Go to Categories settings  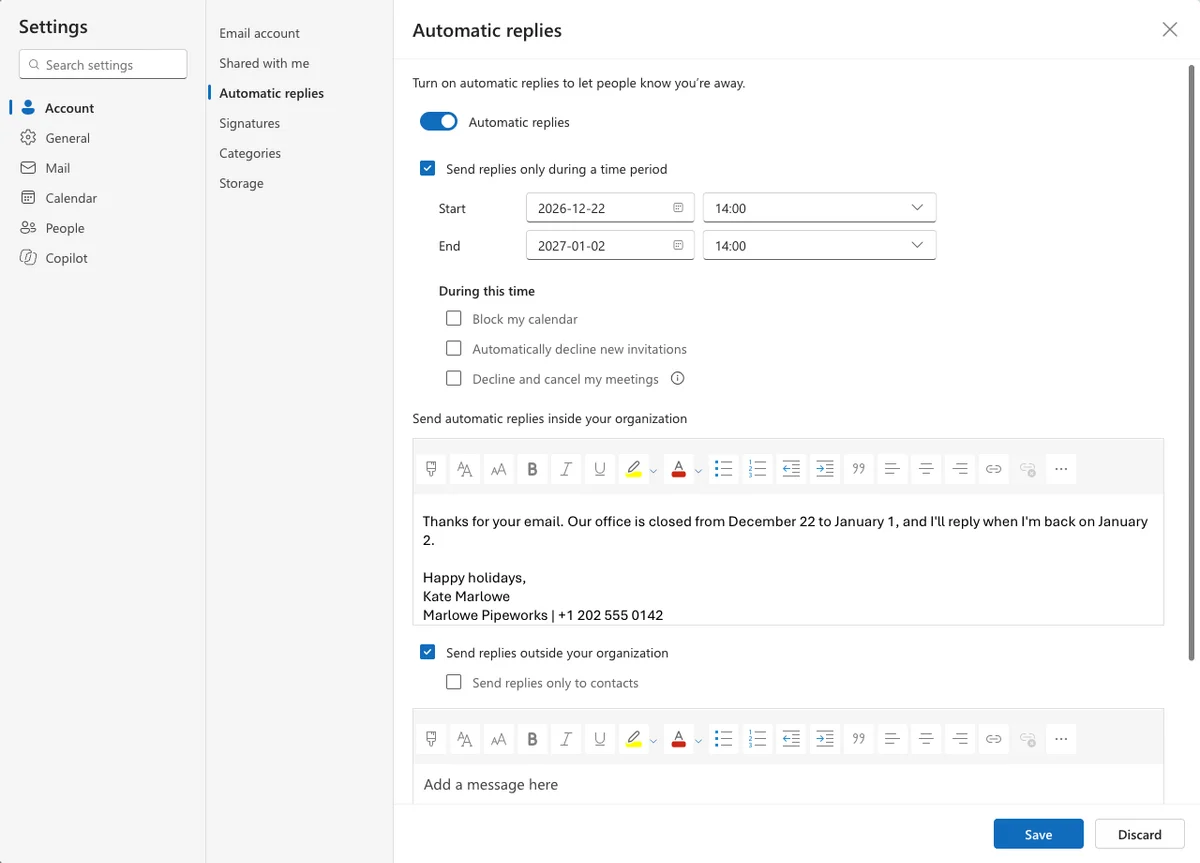(x=250, y=153)
